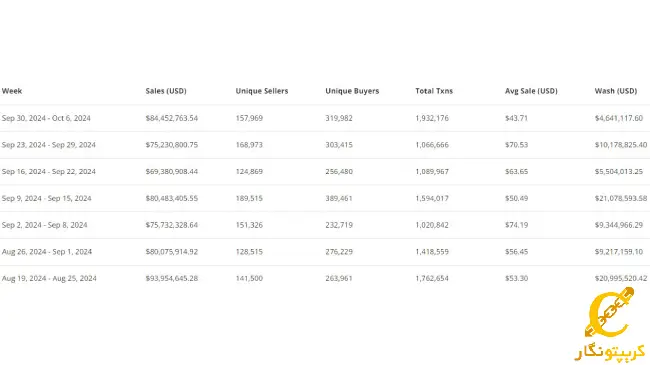Click the Sep 2 - Sep 8, 2024 row
Screen dimensions: 650x365
(325, 225)
